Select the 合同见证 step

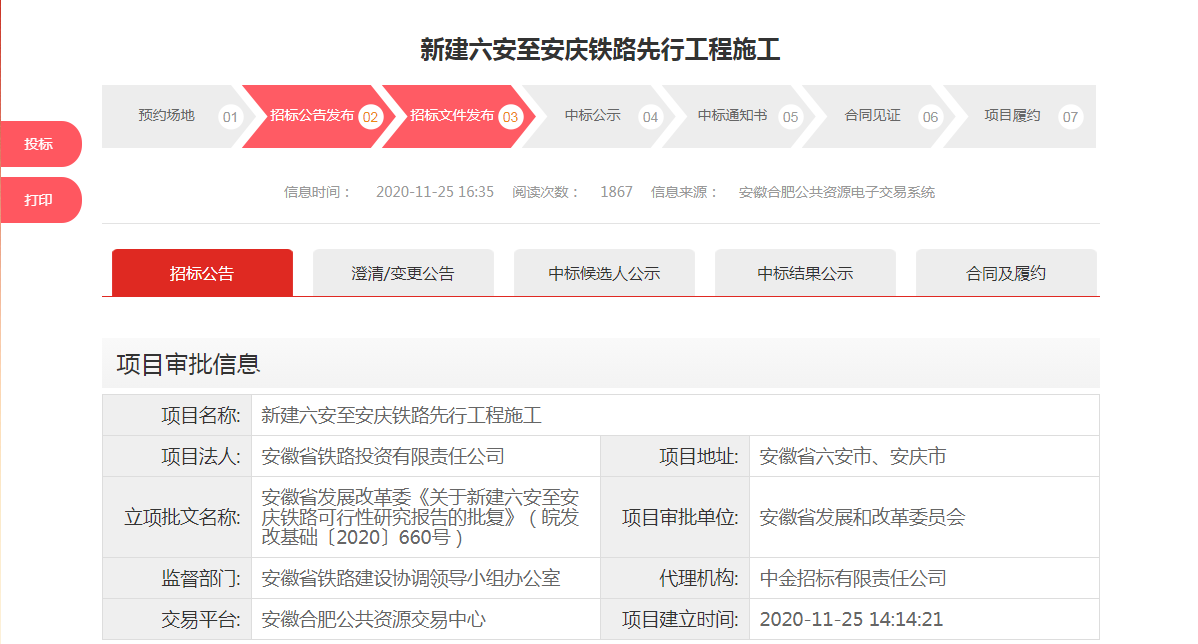872,116
